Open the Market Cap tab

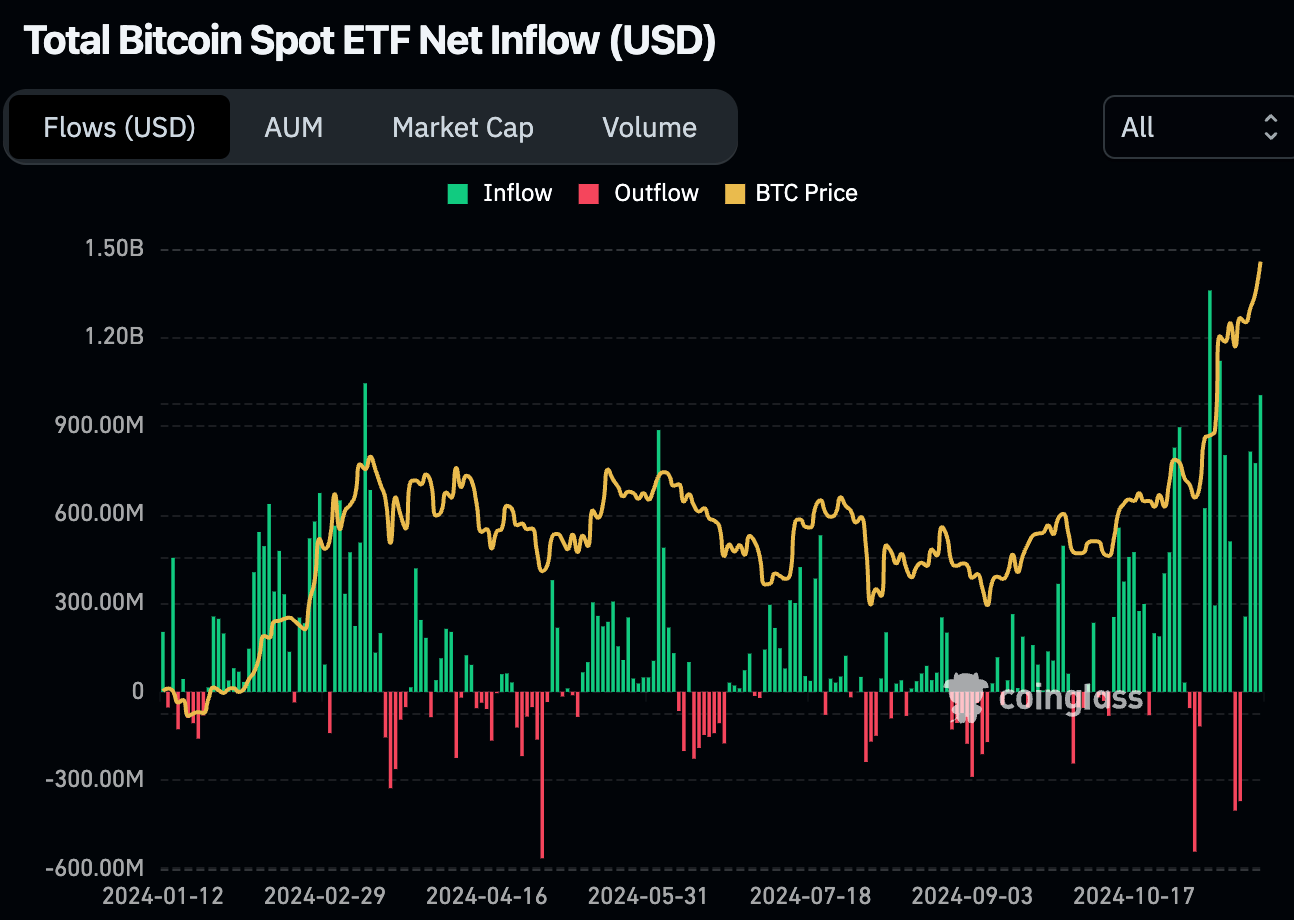pyautogui.click(x=462, y=128)
